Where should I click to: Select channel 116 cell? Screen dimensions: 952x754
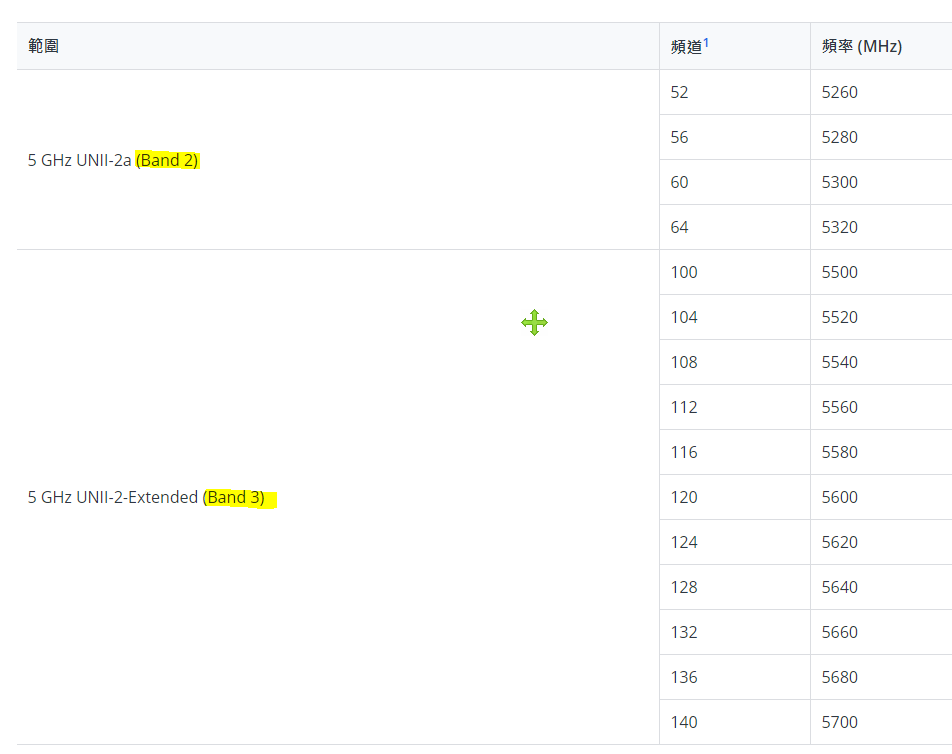pos(735,452)
